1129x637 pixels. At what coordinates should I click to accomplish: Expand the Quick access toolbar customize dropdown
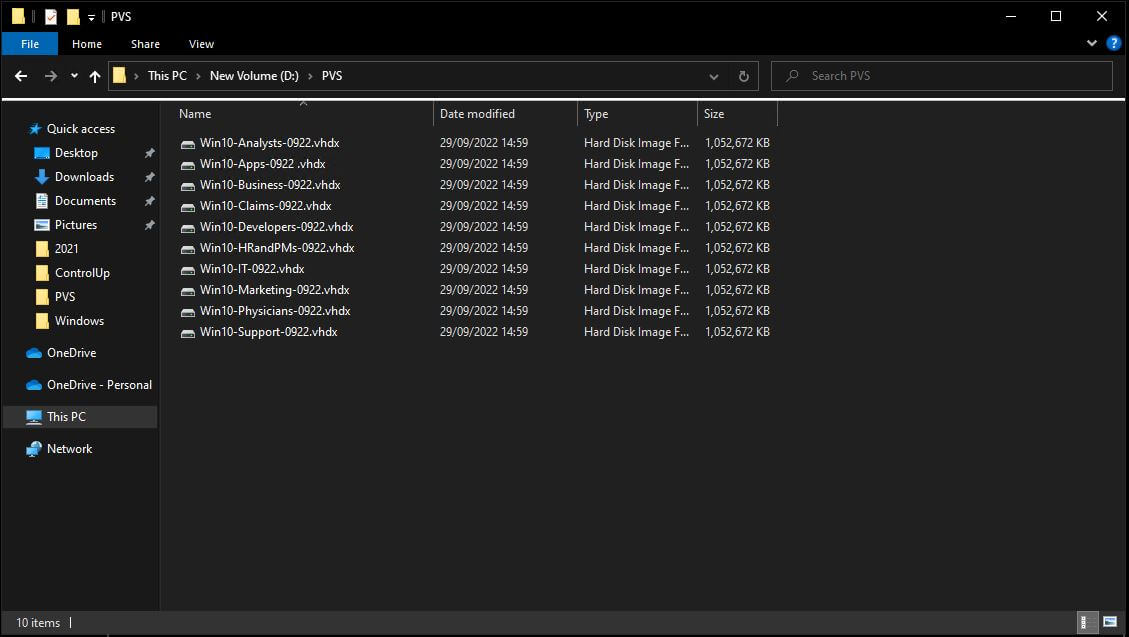tap(91, 16)
